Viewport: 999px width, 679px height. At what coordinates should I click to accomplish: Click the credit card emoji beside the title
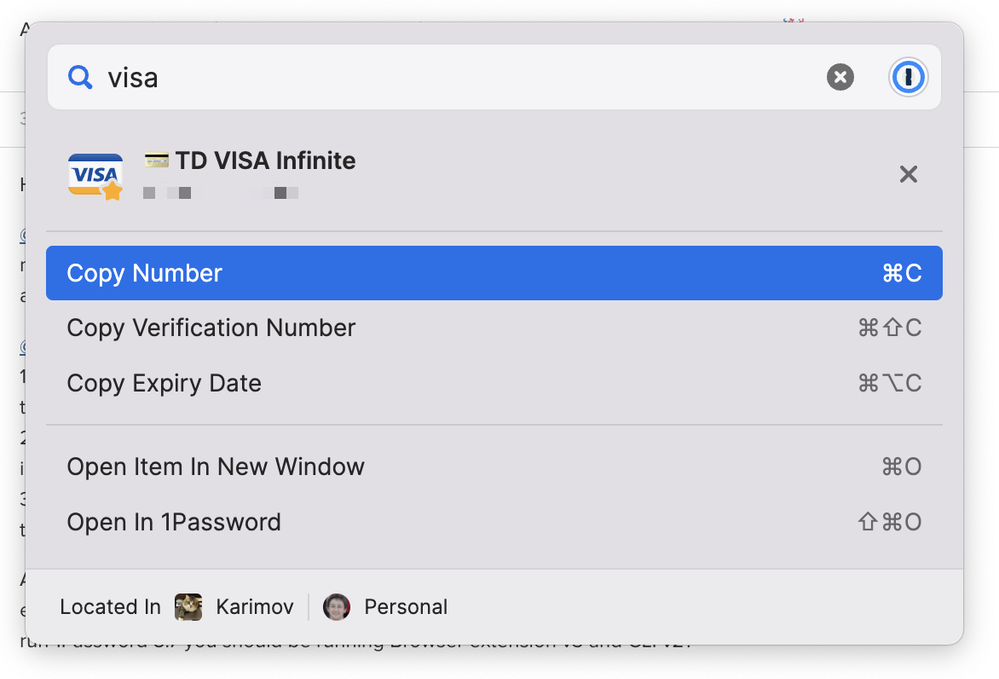pos(156,161)
